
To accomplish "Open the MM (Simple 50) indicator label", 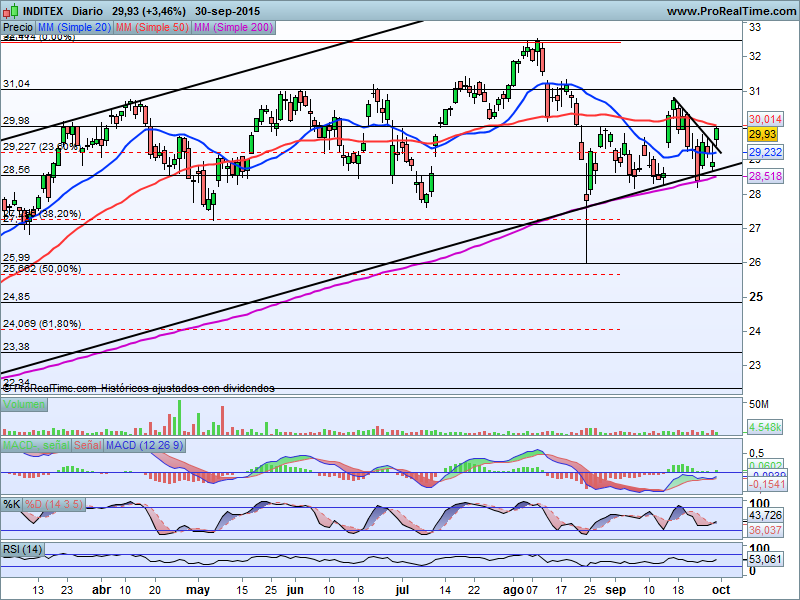I will click(x=152, y=28).
